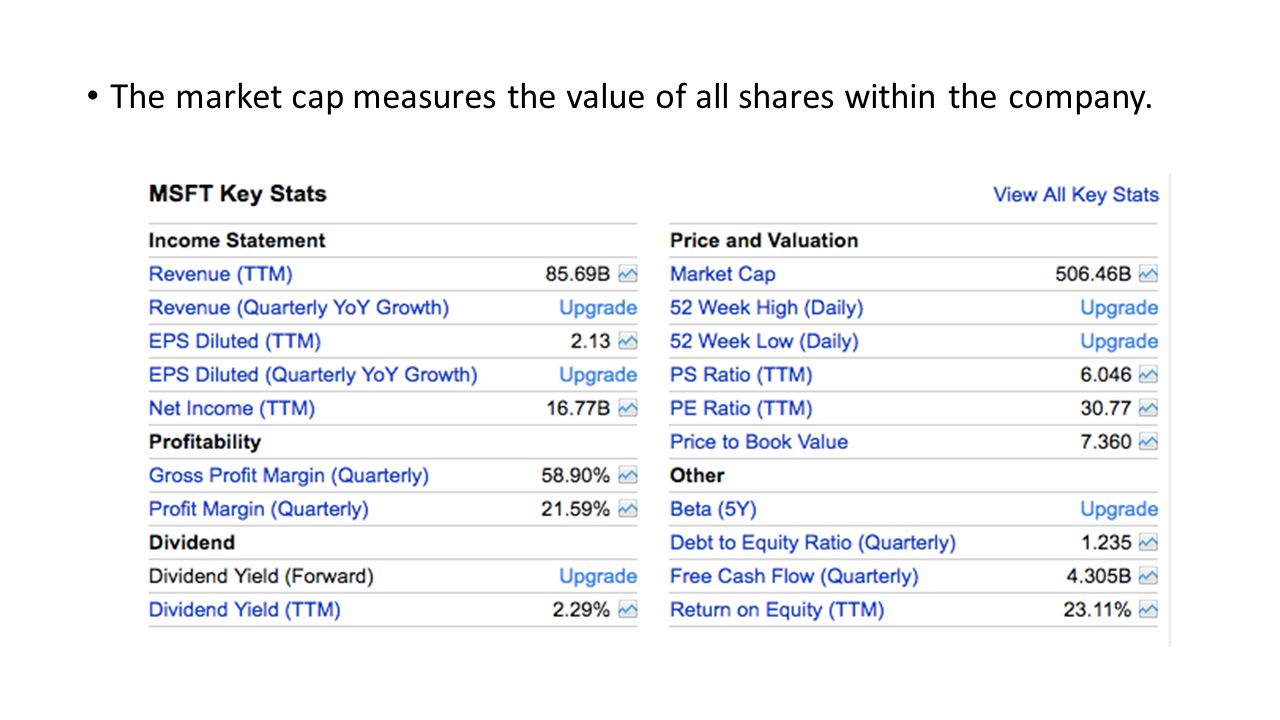This screenshot has height=720, width=1280.
Task: Open chart icon beside Debt to Equity 1.235
Action: (1148, 543)
